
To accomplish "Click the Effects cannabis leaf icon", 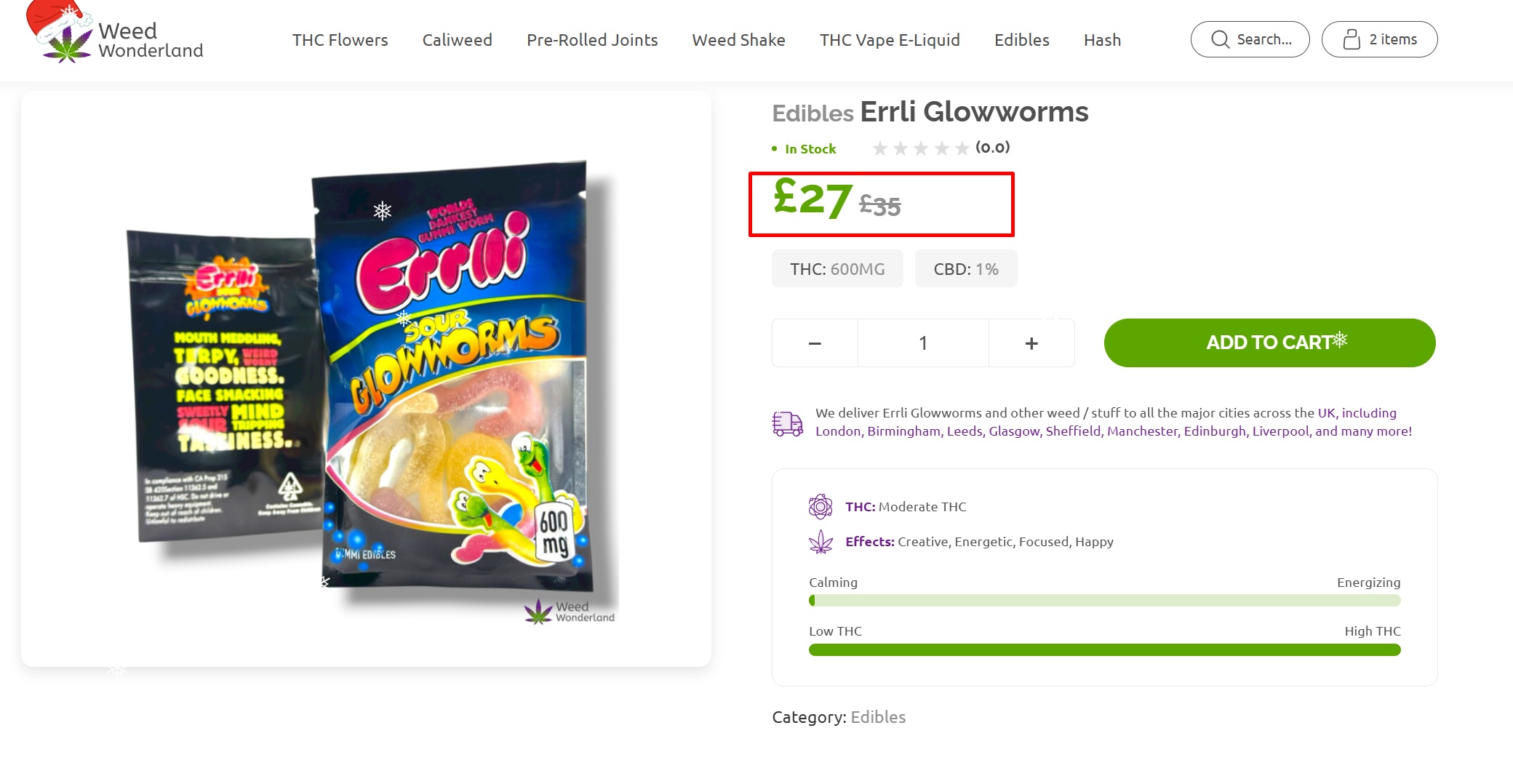I will [x=821, y=542].
